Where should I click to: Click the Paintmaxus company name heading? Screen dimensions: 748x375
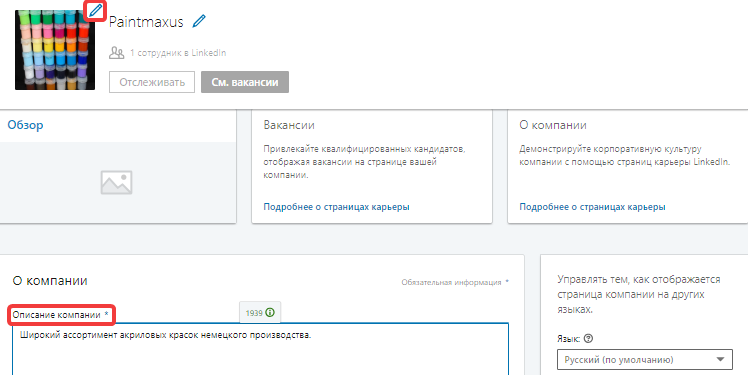(146, 22)
